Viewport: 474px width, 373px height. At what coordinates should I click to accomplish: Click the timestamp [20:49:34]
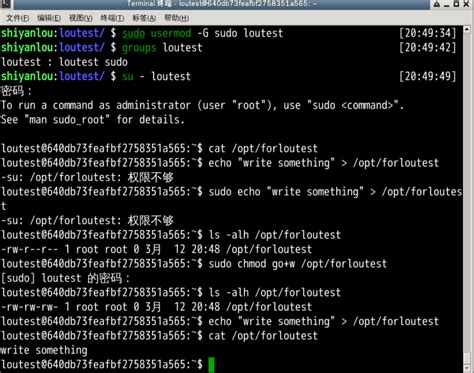pyautogui.click(x=427, y=33)
